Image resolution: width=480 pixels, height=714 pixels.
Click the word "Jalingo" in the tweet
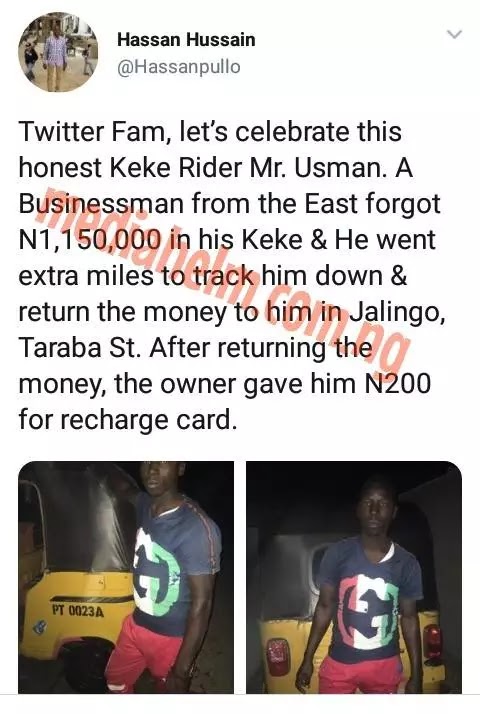click(x=397, y=313)
